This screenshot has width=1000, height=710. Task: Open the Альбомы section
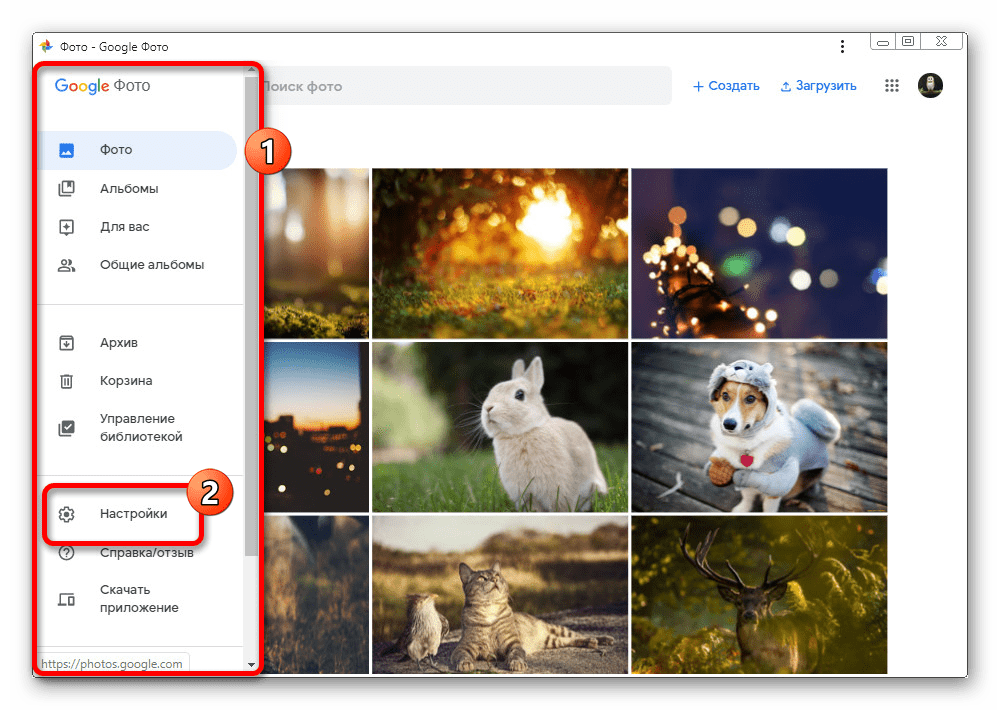129,189
